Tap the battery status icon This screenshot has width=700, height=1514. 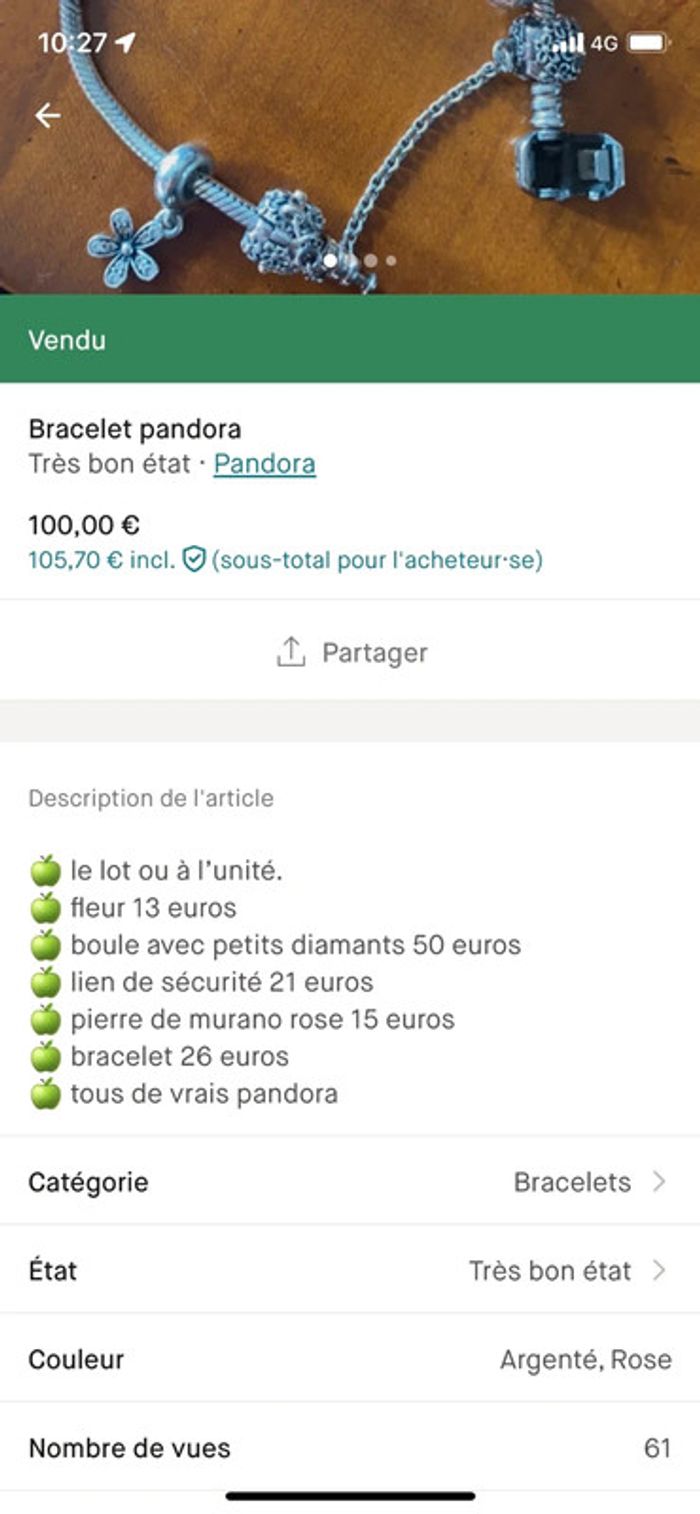(648, 43)
